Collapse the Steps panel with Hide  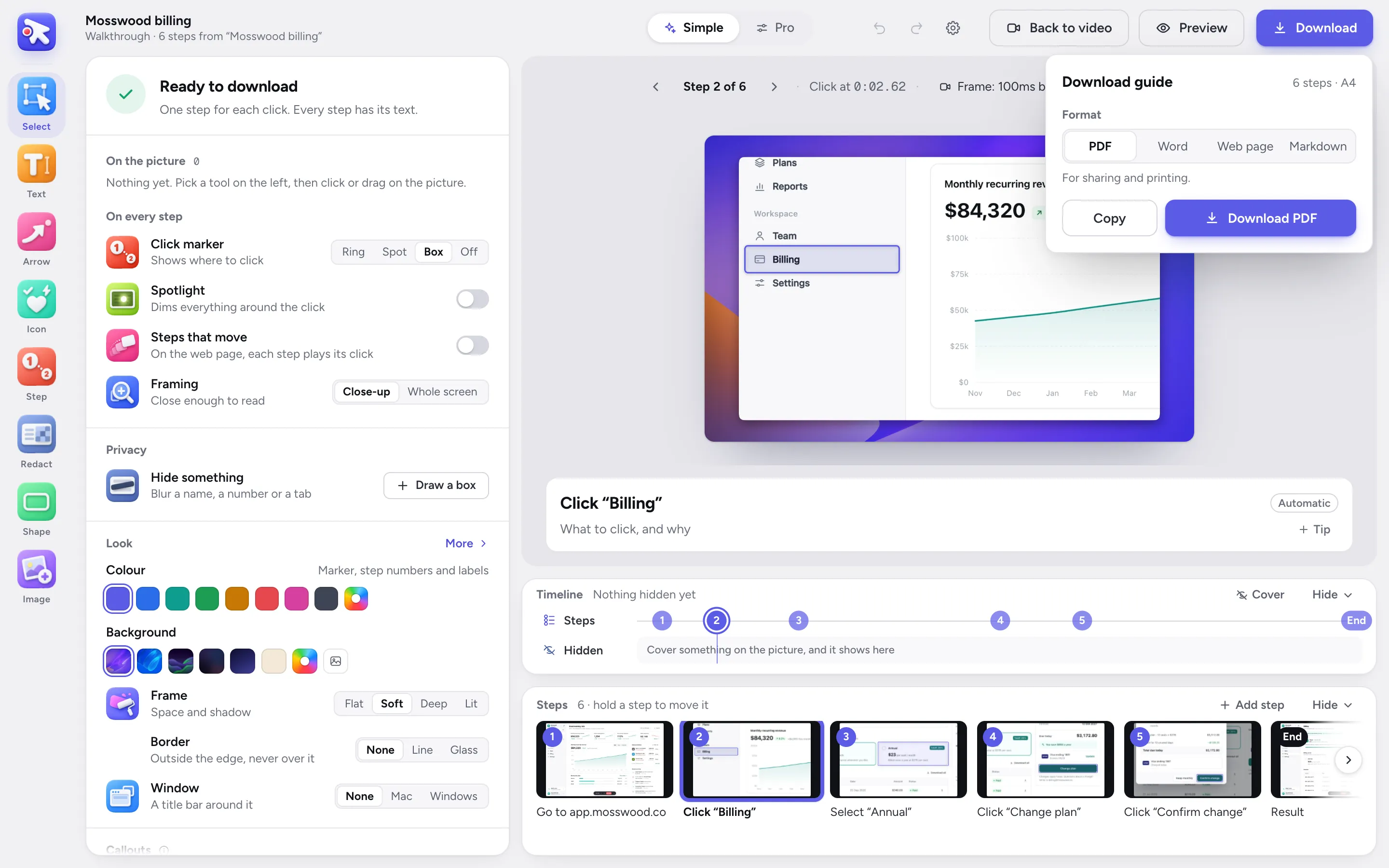[x=1332, y=705]
